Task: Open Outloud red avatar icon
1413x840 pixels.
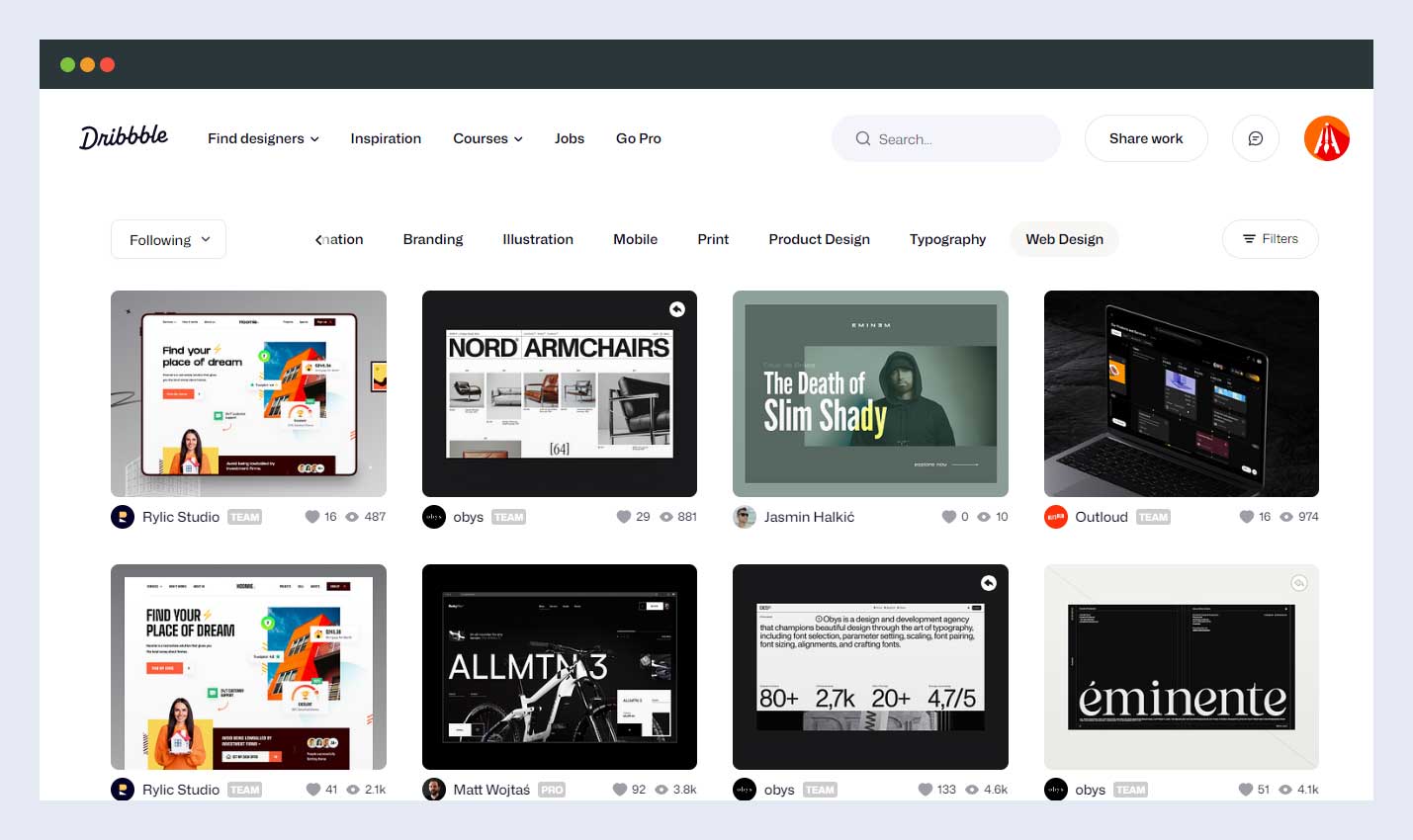Action: 1056,517
